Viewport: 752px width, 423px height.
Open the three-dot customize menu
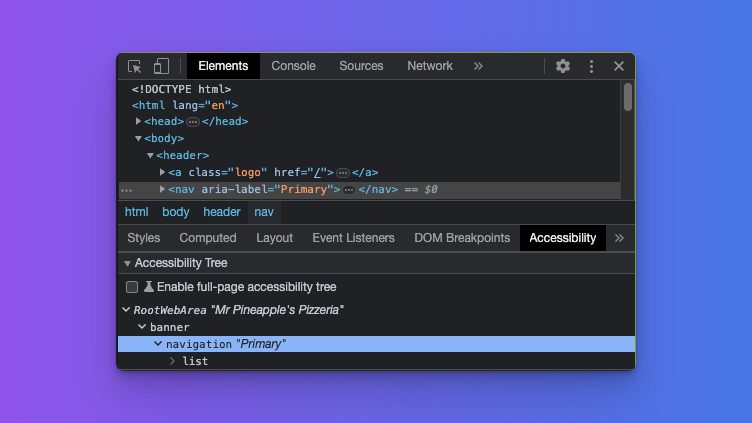tap(591, 66)
